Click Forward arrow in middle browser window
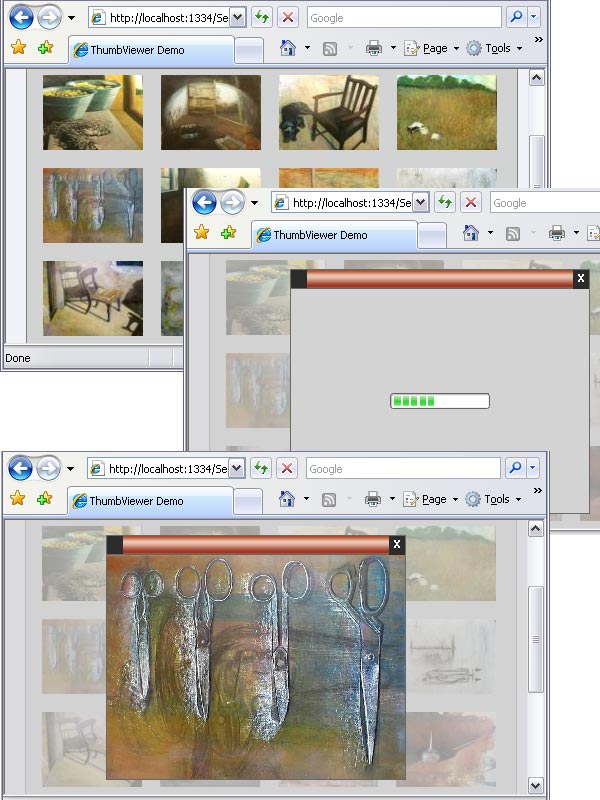 [x=232, y=203]
